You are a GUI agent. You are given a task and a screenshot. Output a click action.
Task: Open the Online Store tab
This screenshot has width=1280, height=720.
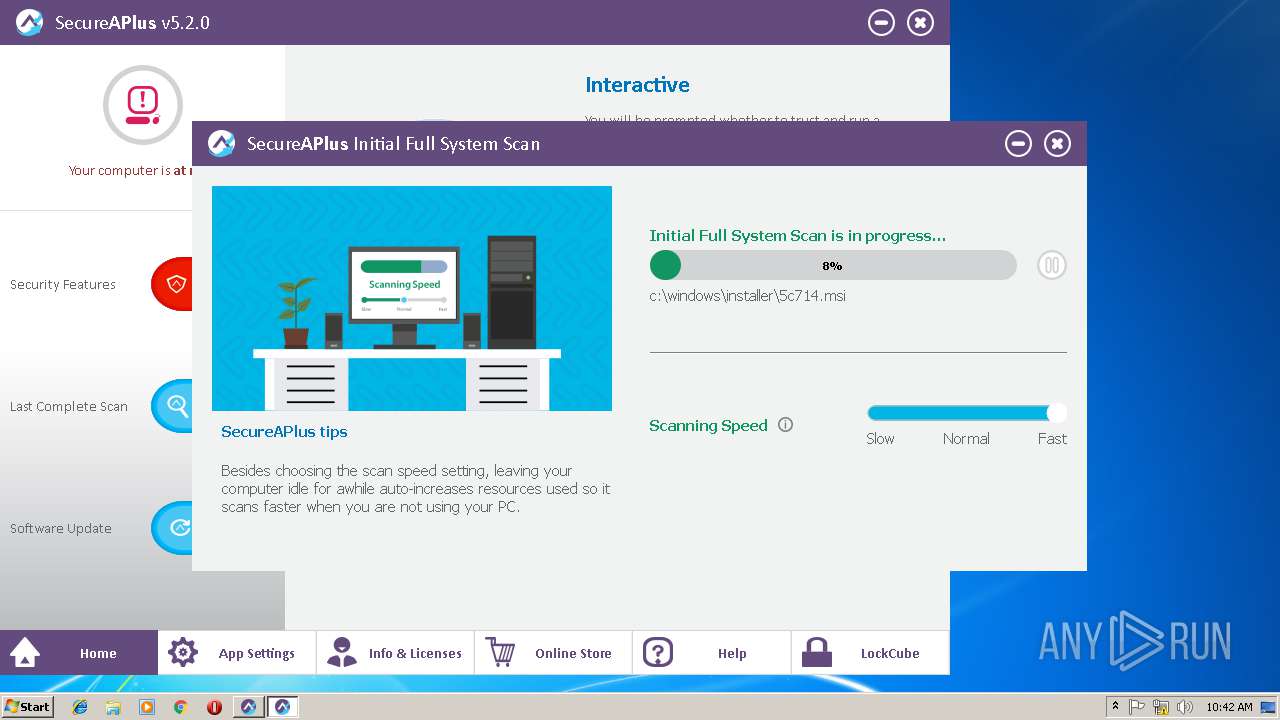coord(553,653)
